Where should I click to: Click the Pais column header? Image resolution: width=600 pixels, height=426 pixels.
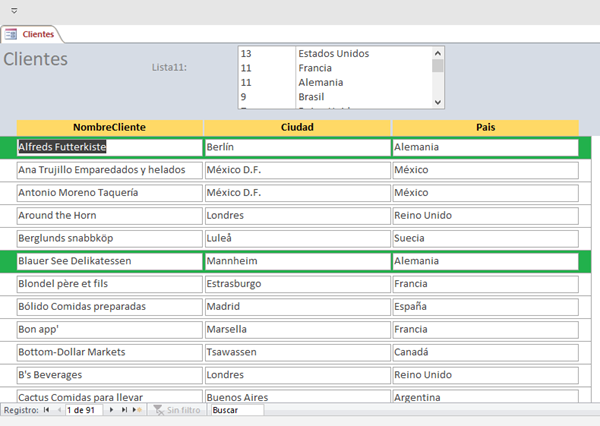[486, 127]
